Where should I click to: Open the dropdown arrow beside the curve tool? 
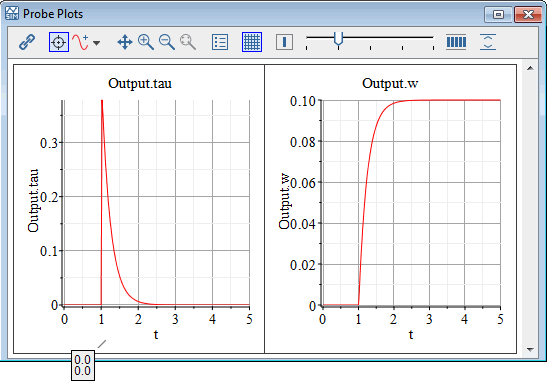coord(96,43)
